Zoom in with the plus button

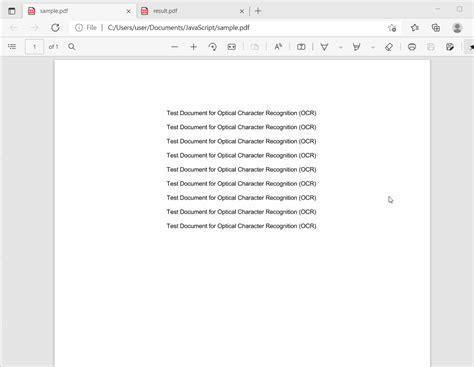pos(193,47)
